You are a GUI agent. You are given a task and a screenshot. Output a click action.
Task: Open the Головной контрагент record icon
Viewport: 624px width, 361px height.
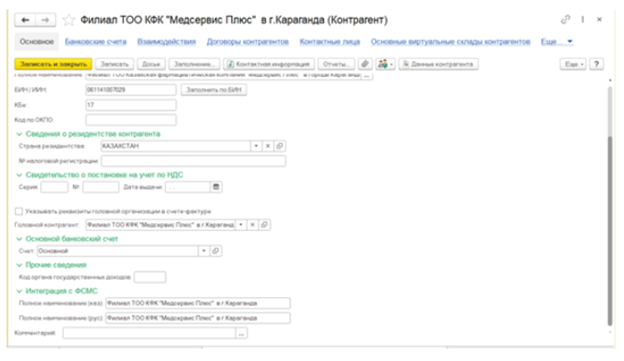click(x=264, y=225)
